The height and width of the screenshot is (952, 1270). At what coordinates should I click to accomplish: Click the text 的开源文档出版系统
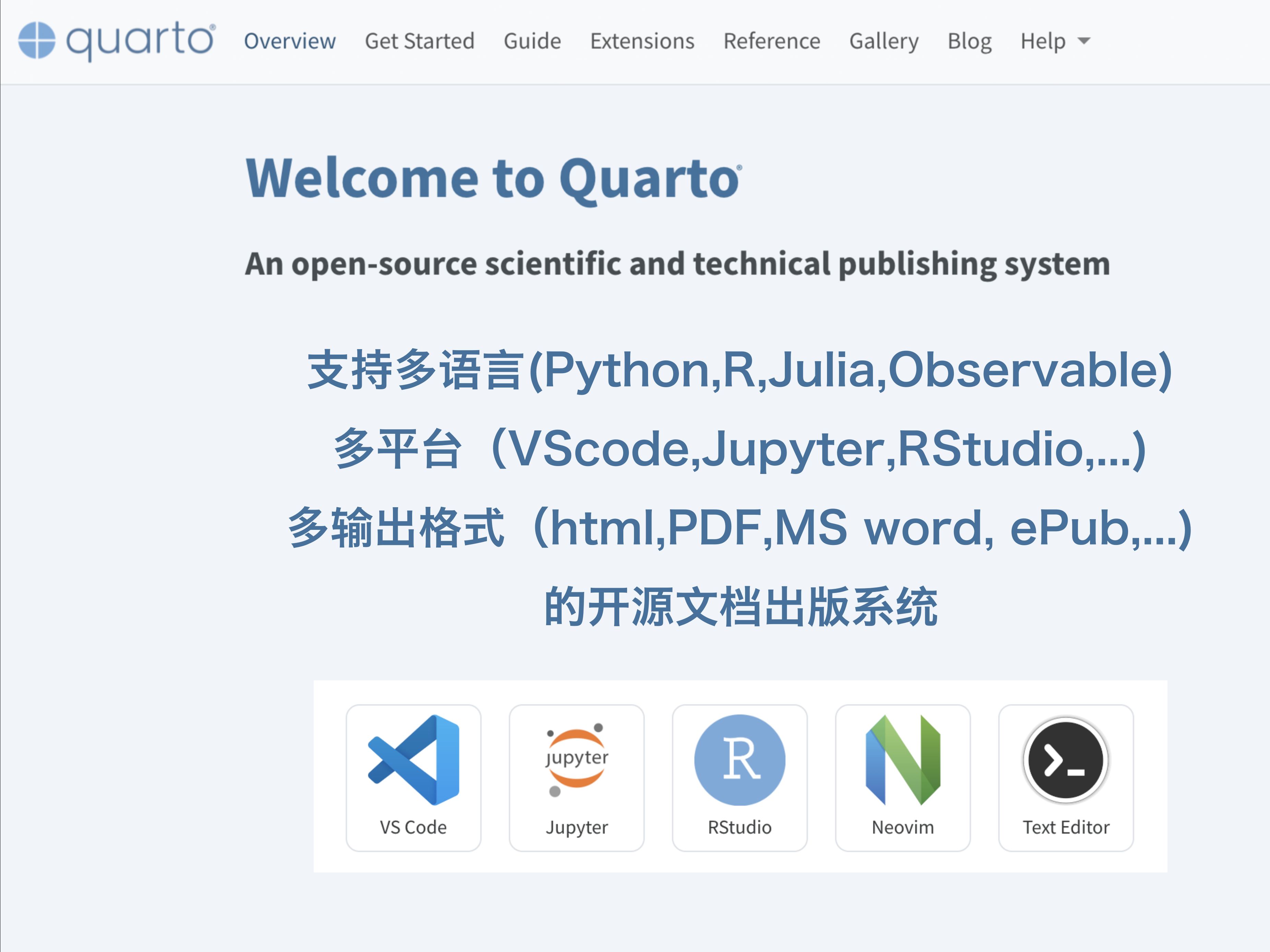[x=741, y=606]
